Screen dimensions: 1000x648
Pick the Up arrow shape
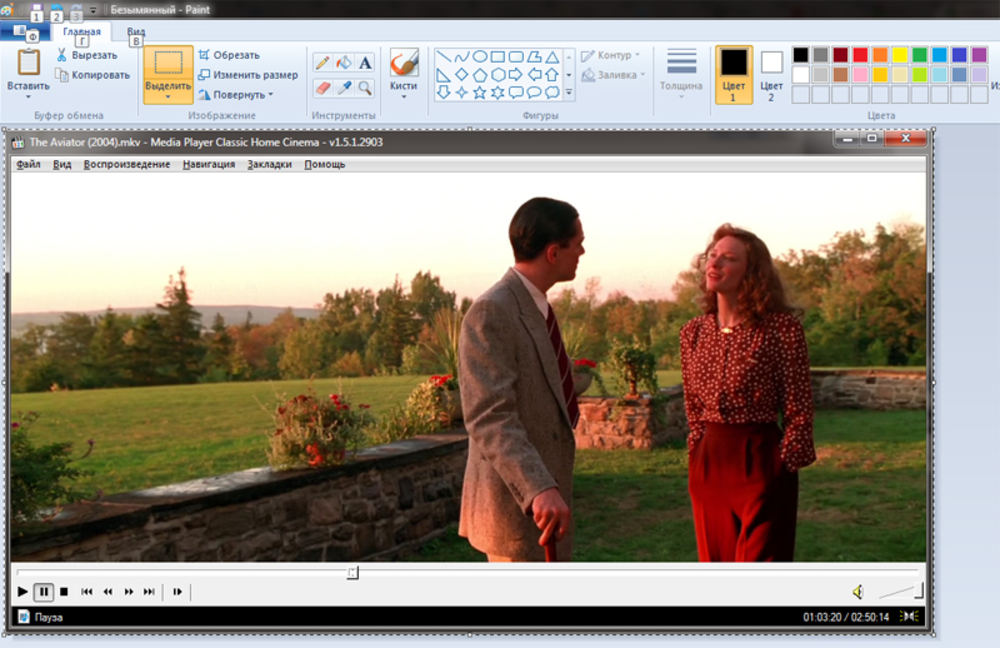coord(552,75)
